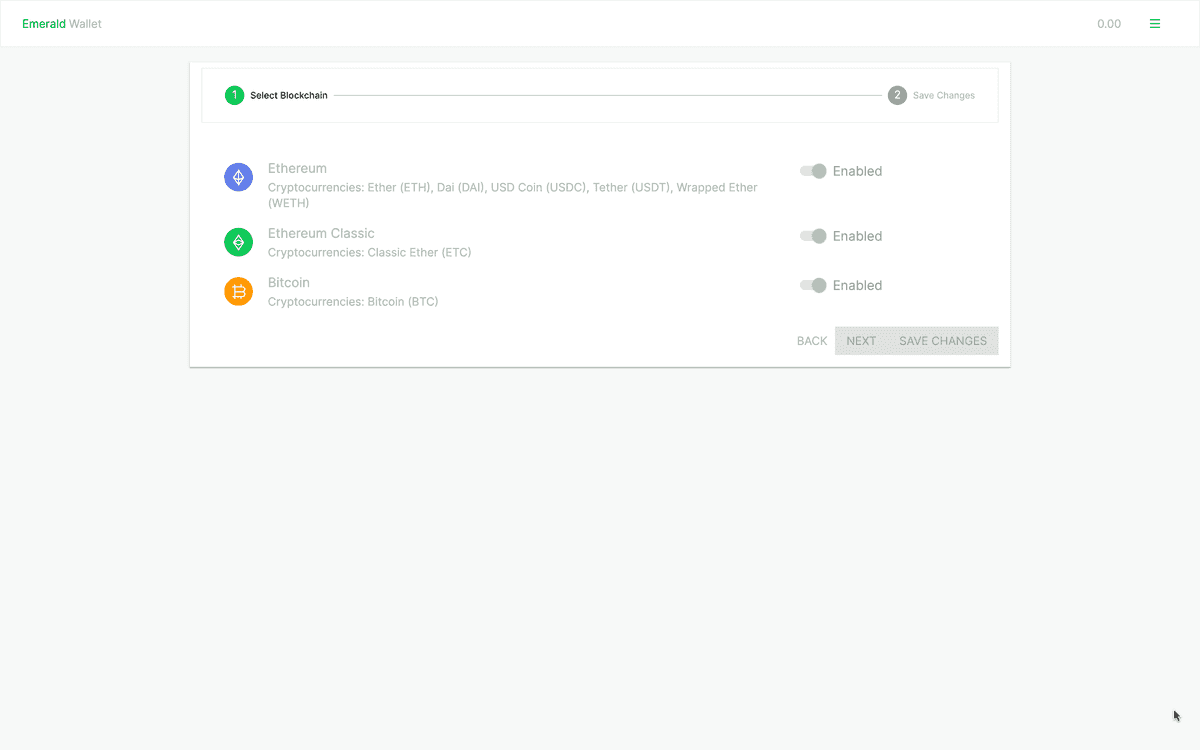Screen dimensions: 1200x750
Task: Click the step 1 circle icon
Action: point(234,96)
